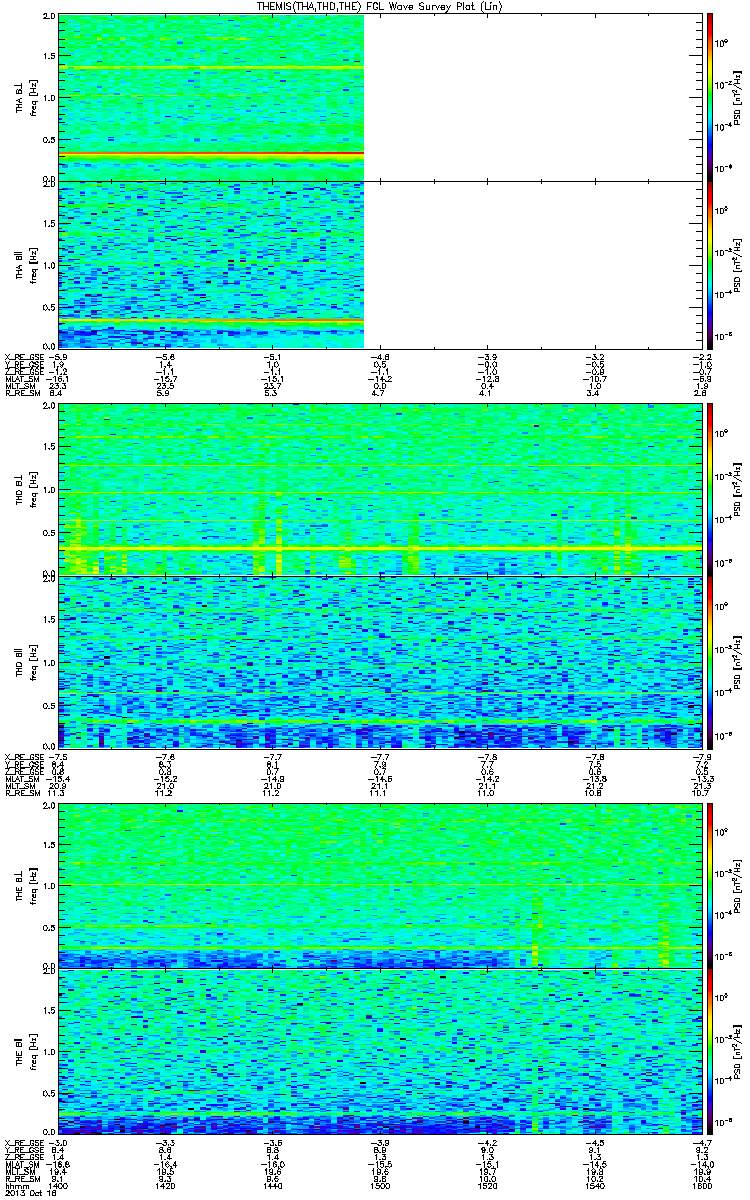Click the PSD color bar beside THA B-perpendicular
The image size is (750, 1200).
(710, 97)
